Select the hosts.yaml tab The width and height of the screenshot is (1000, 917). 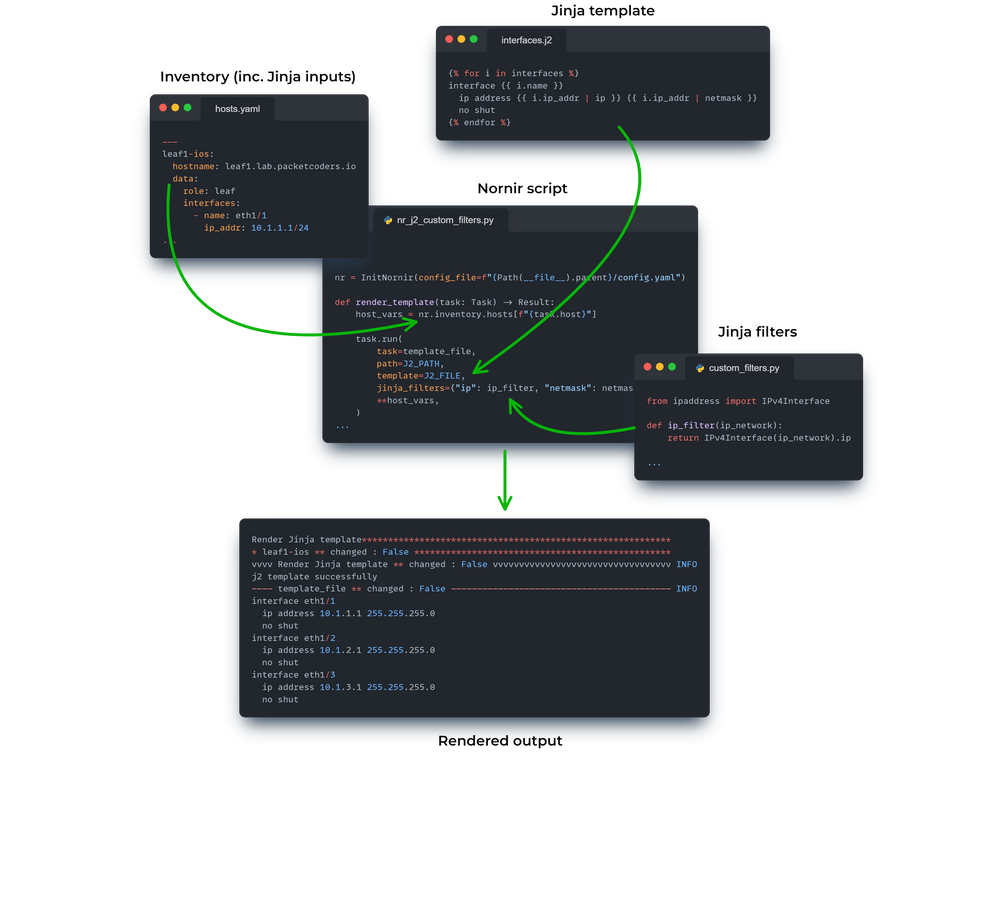click(238, 108)
